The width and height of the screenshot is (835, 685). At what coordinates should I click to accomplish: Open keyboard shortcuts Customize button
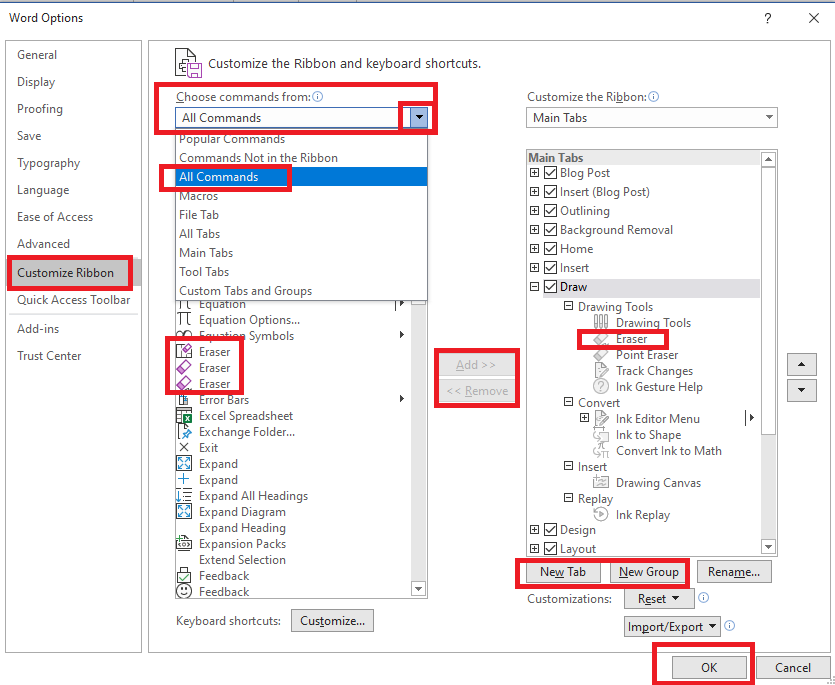click(332, 621)
